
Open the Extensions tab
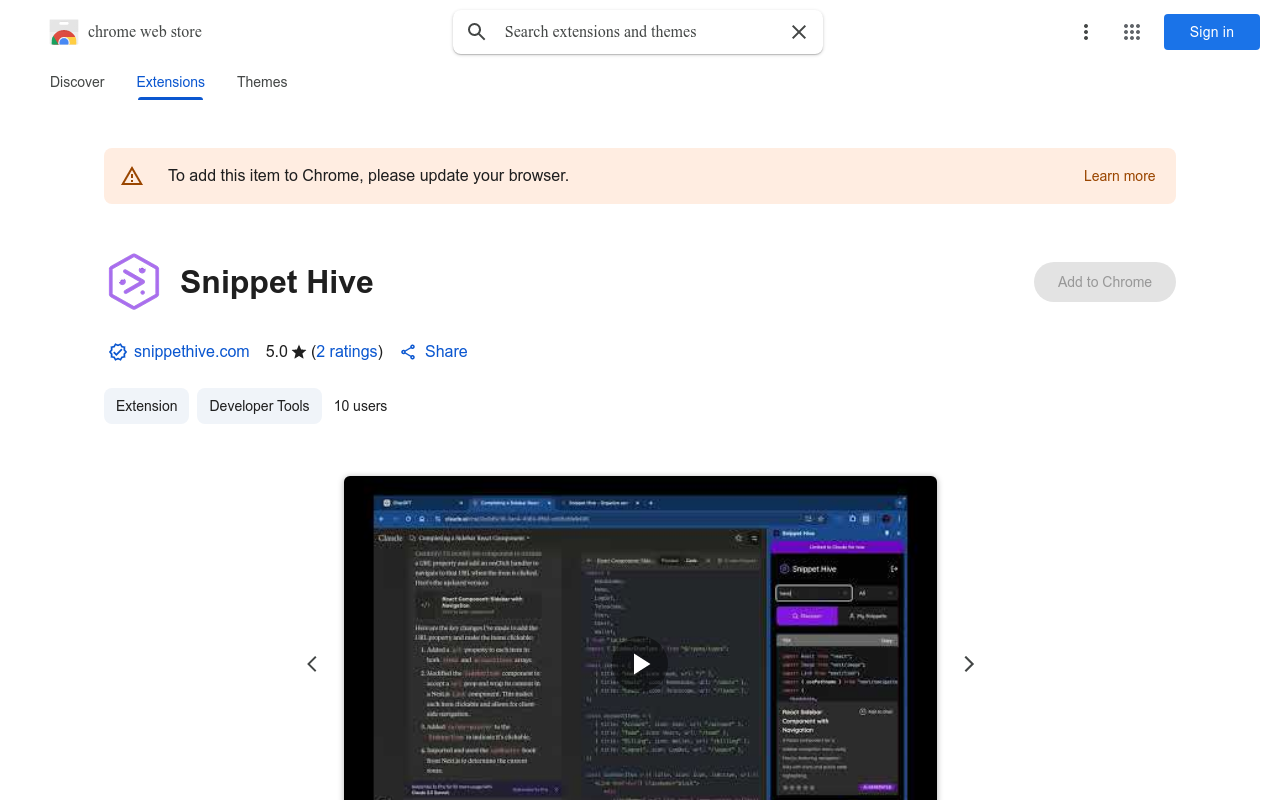coord(171,82)
